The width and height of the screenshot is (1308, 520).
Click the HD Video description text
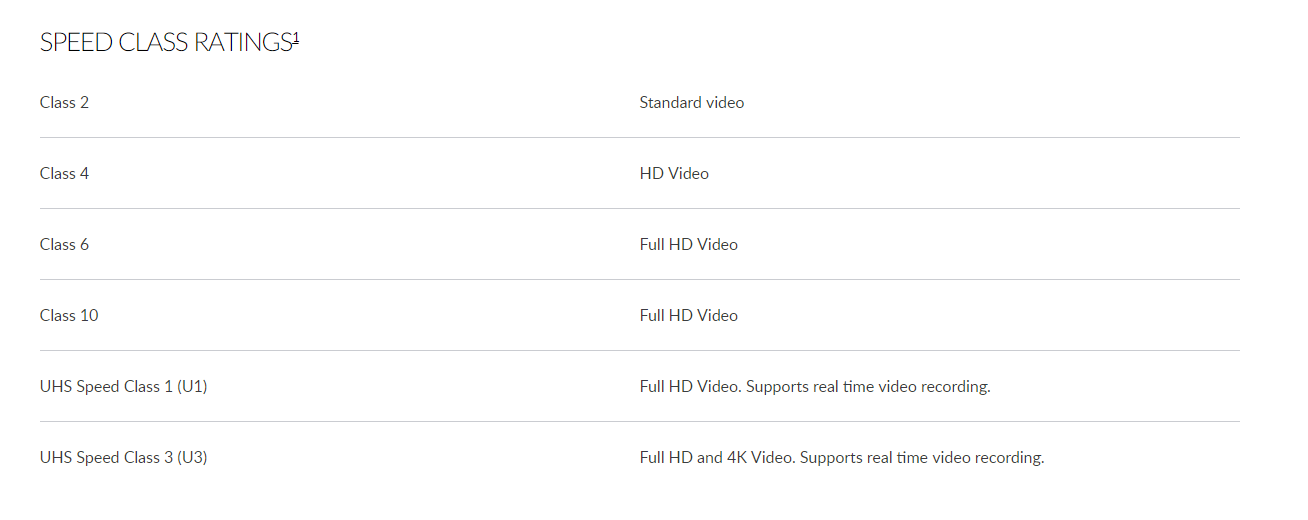674,173
